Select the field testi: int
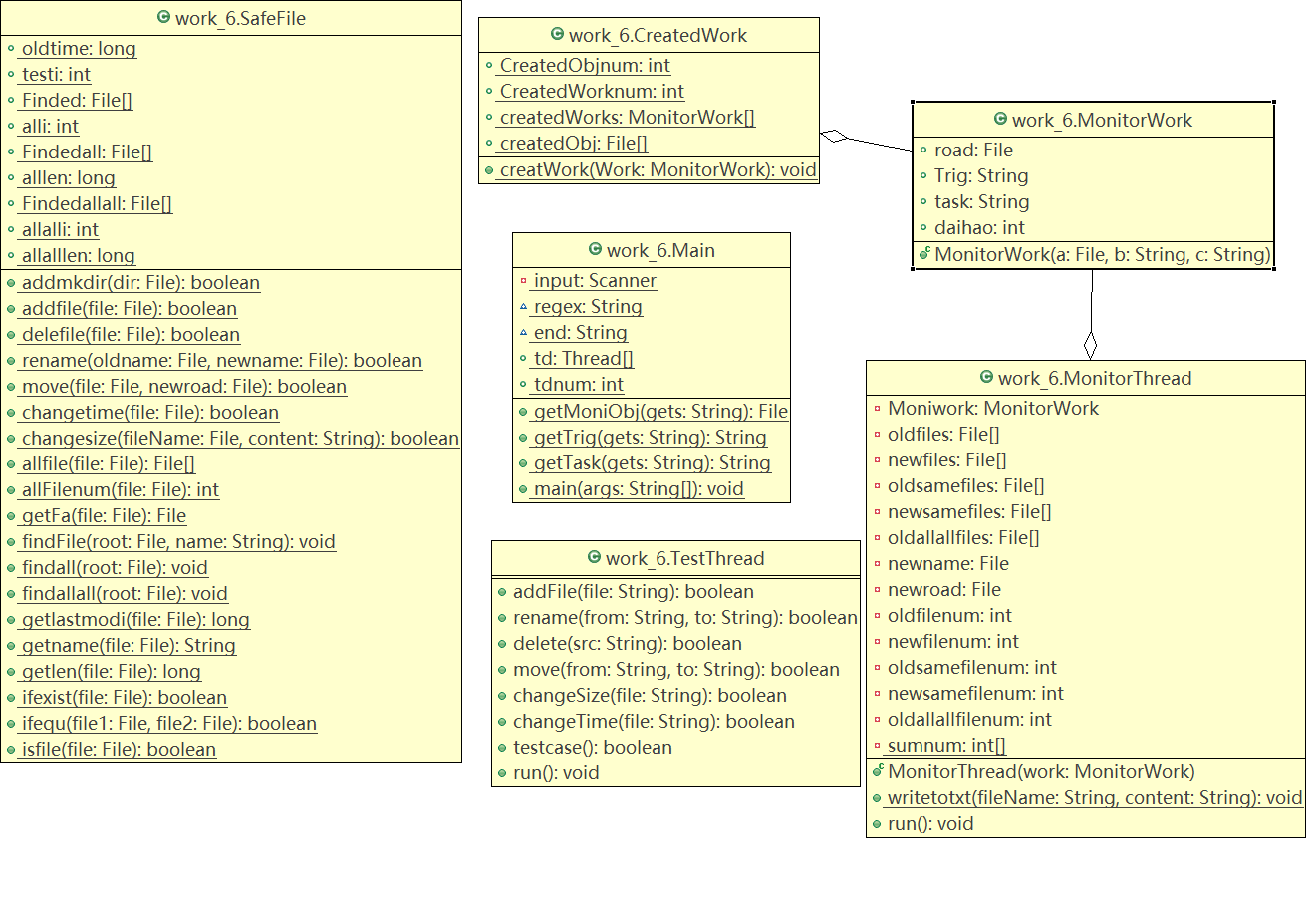Image resolution: width=1316 pixels, height=909 pixels. [x=56, y=74]
